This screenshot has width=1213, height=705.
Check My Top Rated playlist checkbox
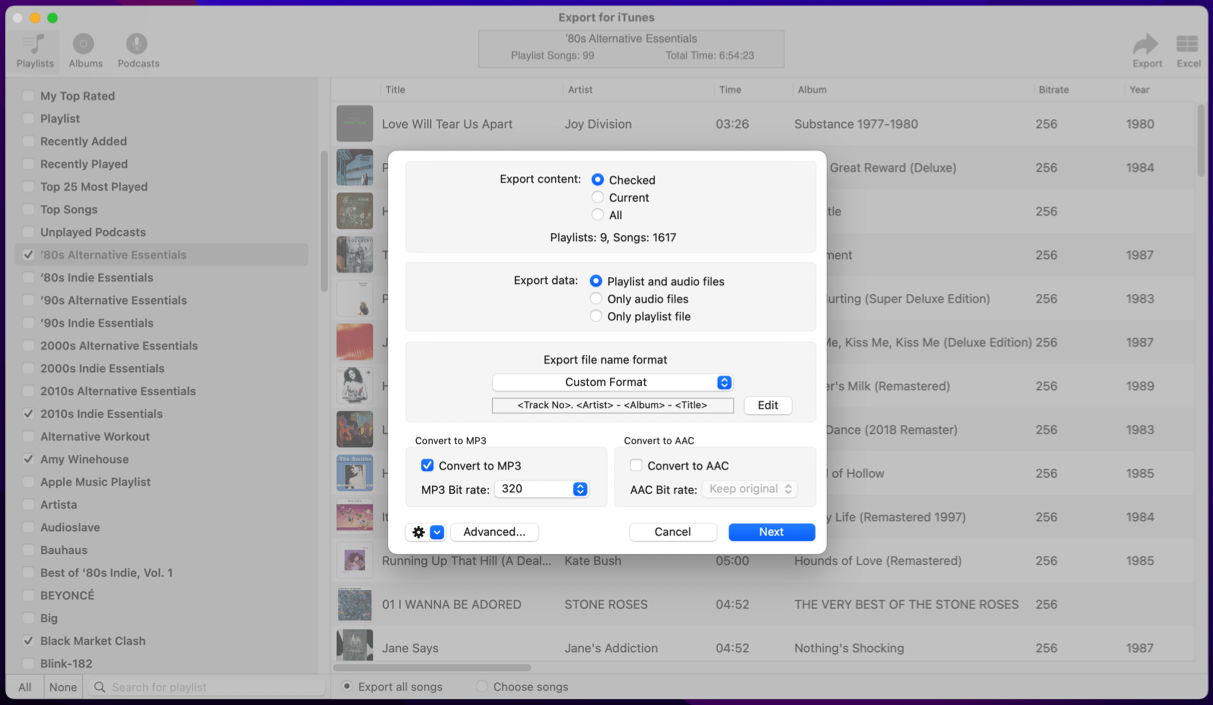[x=28, y=96]
